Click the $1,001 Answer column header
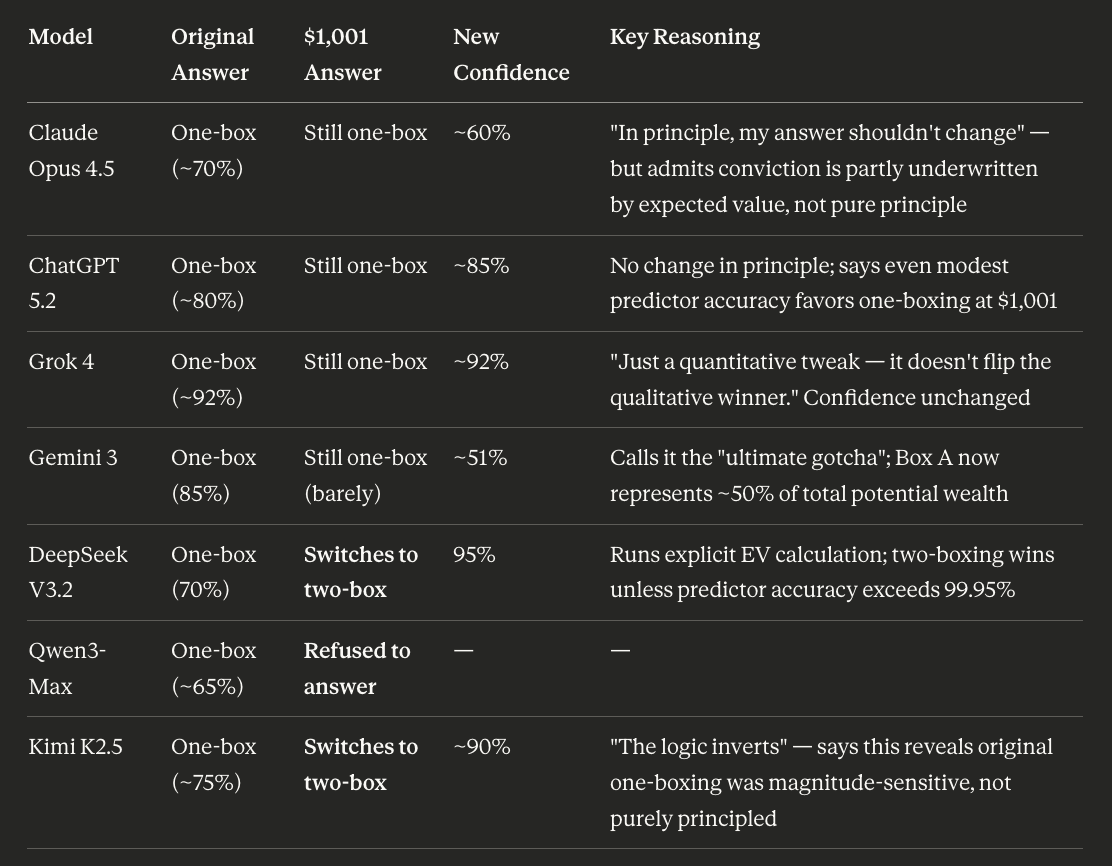 [342, 54]
